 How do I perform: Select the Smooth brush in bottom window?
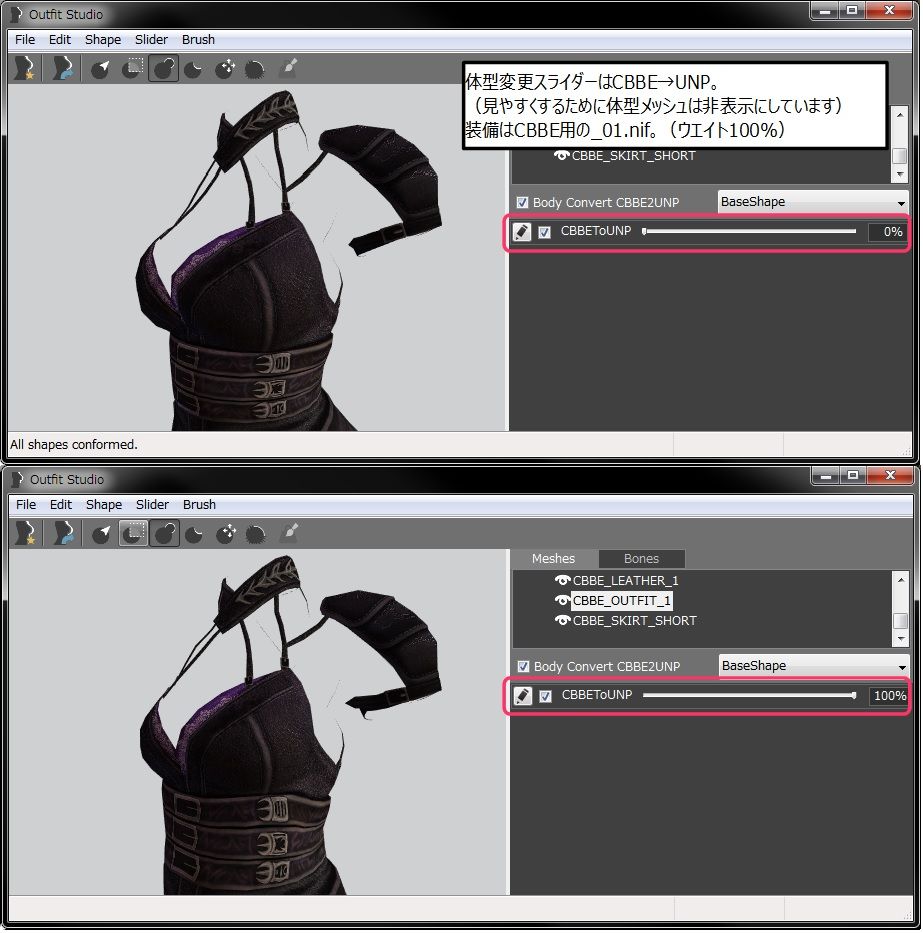pyautogui.click(x=256, y=535)
